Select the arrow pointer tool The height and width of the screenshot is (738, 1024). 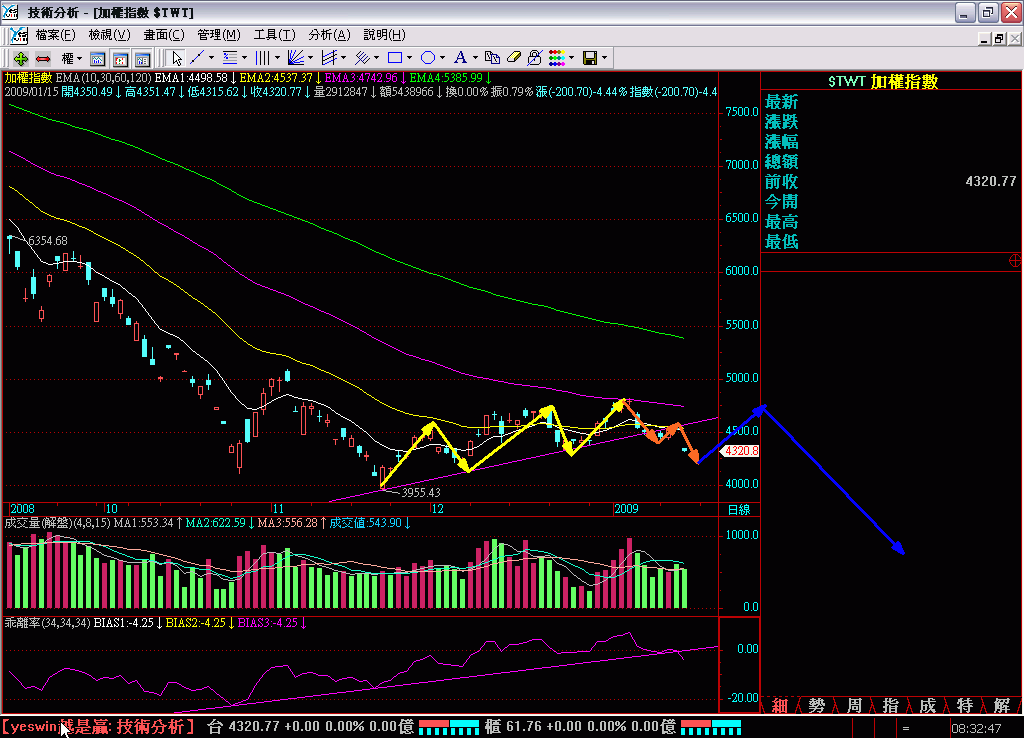coord(176,58)
